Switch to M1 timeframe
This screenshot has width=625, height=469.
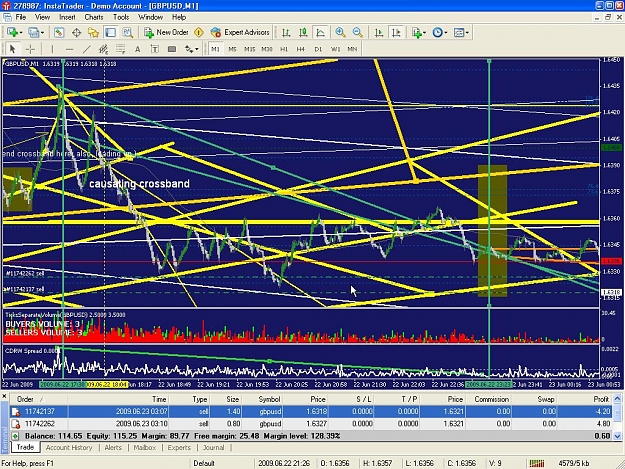[x=215, y=49]
